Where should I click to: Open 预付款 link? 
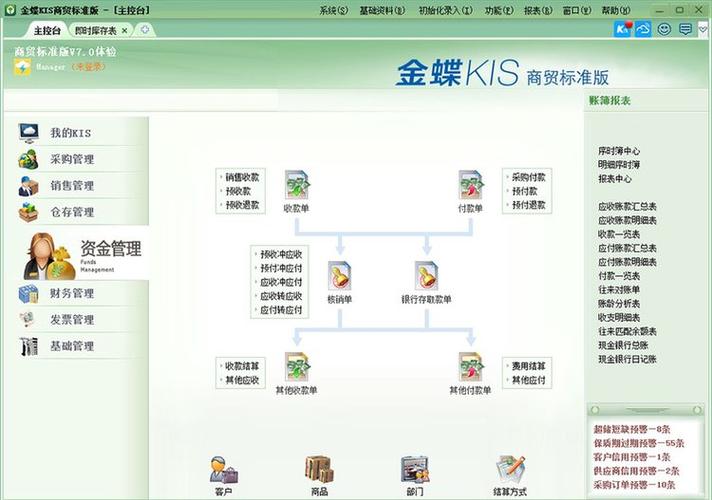(x=524, y=191)
